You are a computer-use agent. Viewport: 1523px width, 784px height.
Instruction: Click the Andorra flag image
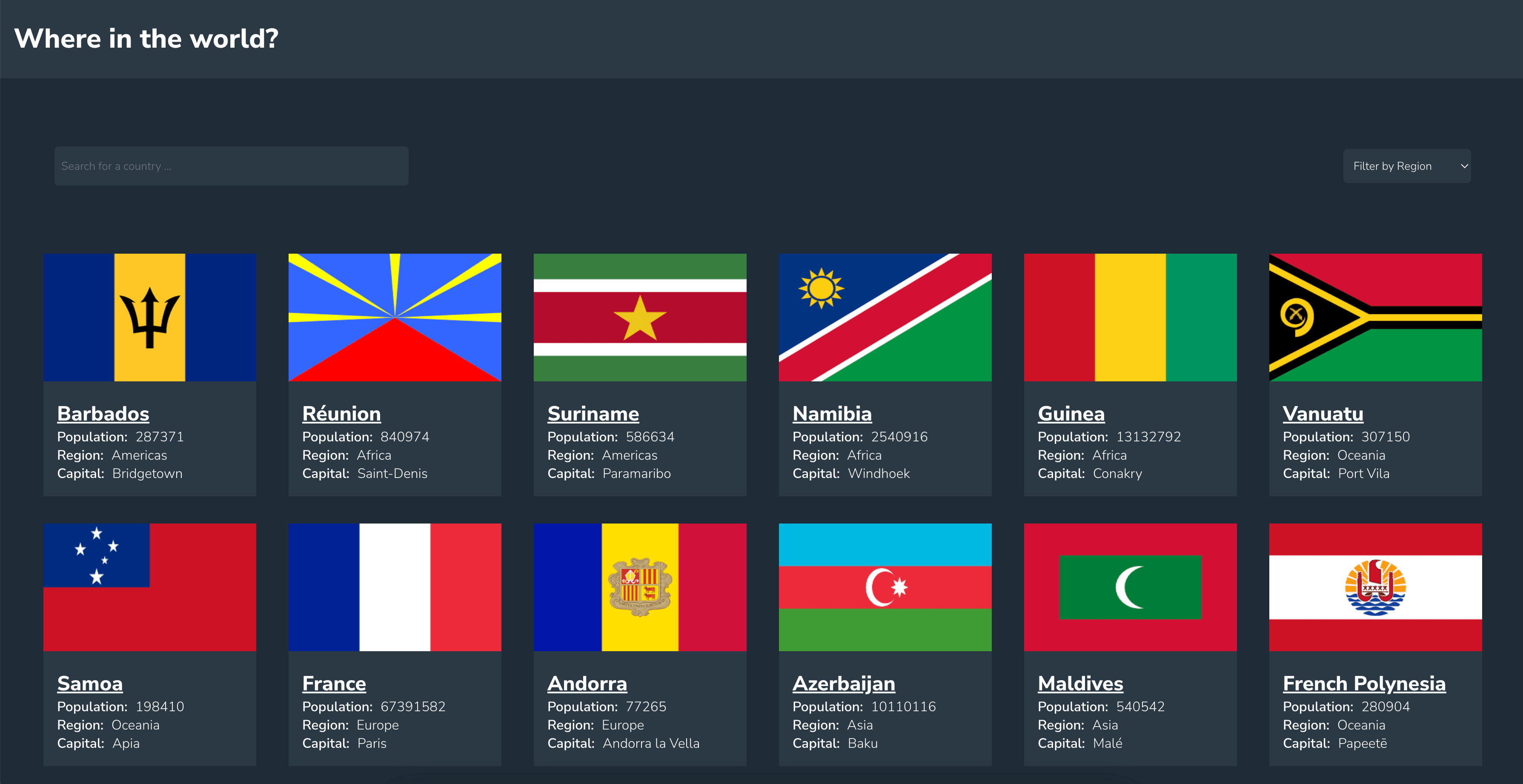[640, 587]
